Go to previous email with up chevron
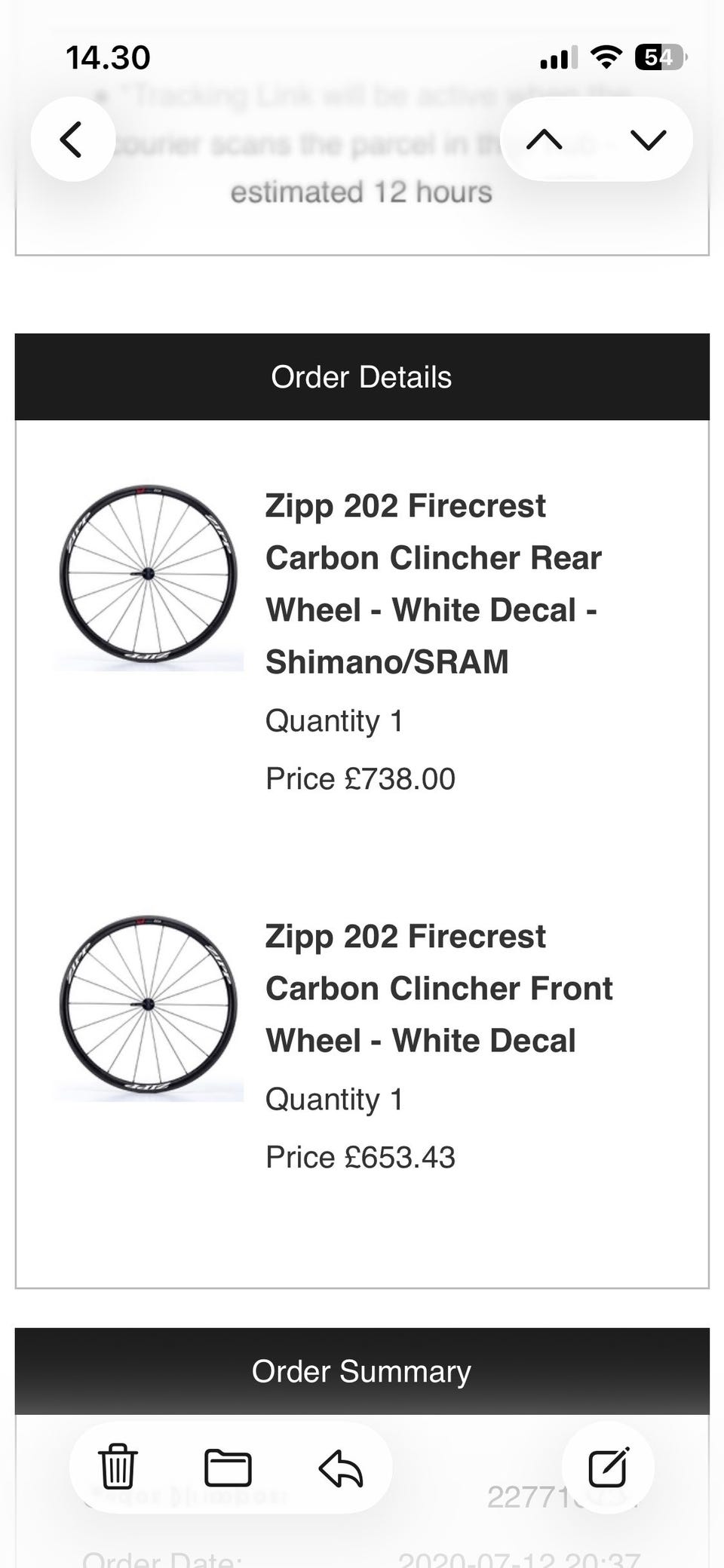The width and height of the screenshot is (724, 1568). coord(544,140)
